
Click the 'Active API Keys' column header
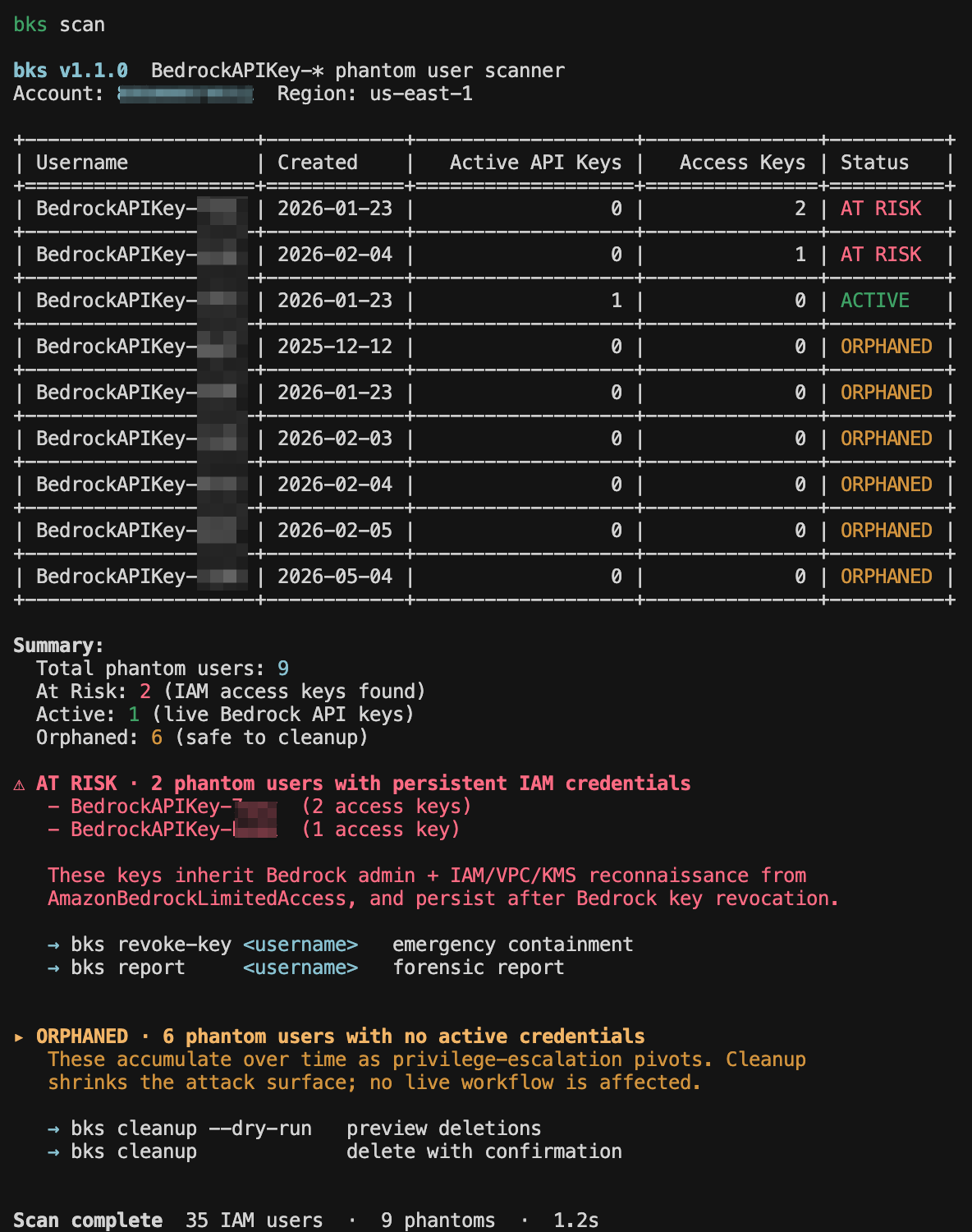tap(536, 163)
